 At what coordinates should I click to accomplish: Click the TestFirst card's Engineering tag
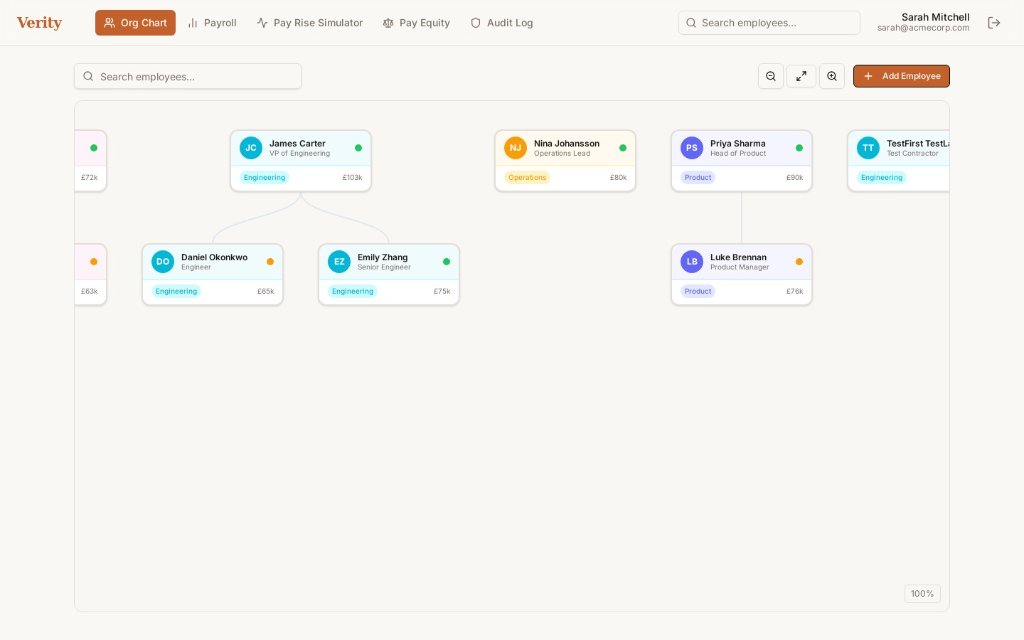pos(882,177)
